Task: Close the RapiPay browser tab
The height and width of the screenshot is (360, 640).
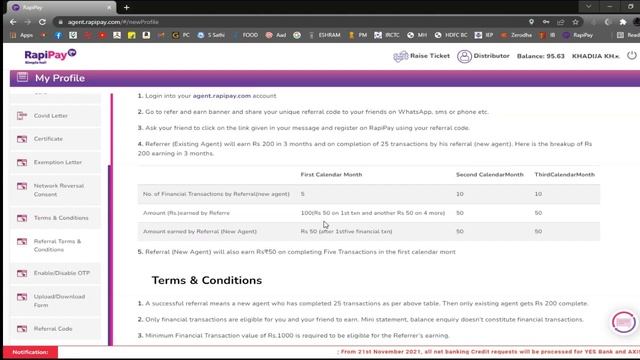Action: point(109,7)
